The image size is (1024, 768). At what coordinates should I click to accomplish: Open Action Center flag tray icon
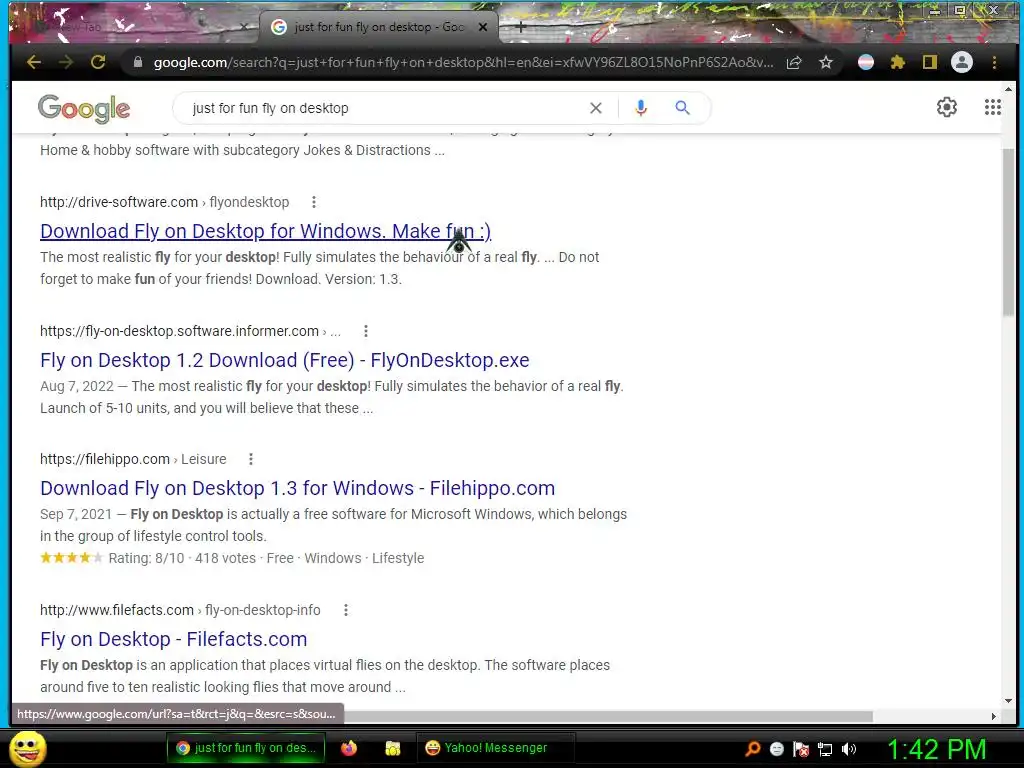801,749
